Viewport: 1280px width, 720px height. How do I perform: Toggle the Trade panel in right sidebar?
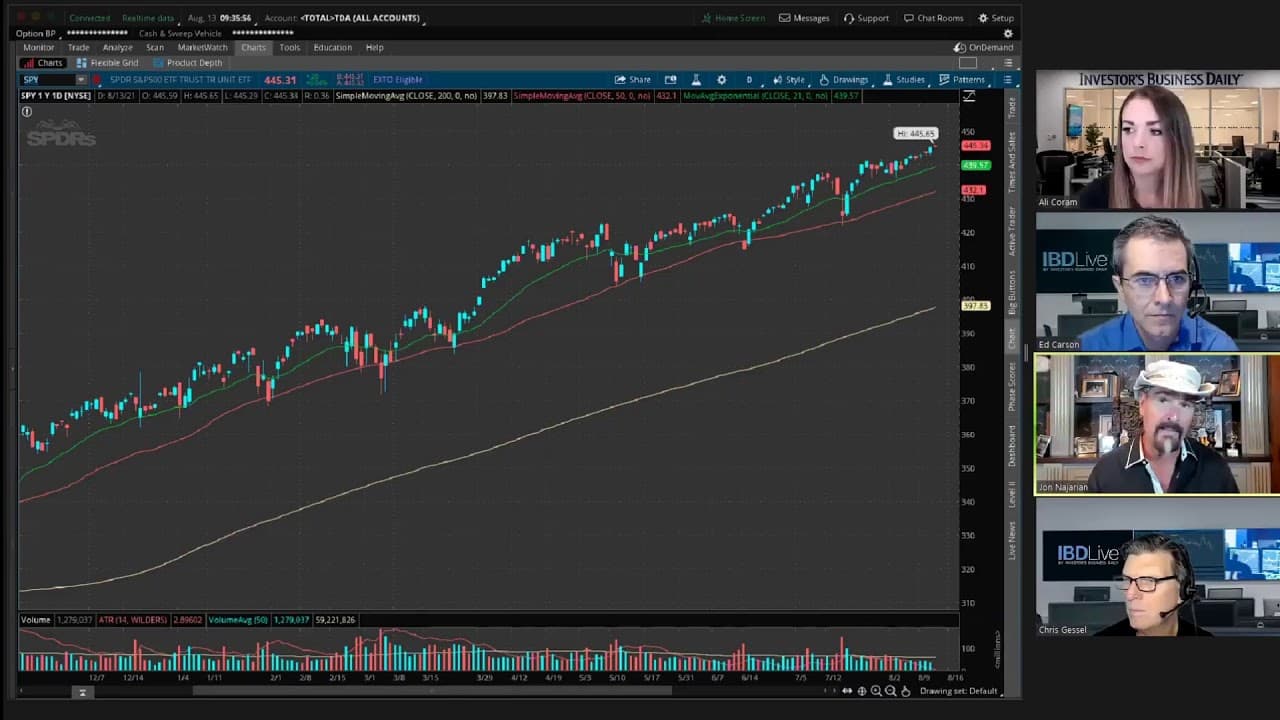[1012, 107]
